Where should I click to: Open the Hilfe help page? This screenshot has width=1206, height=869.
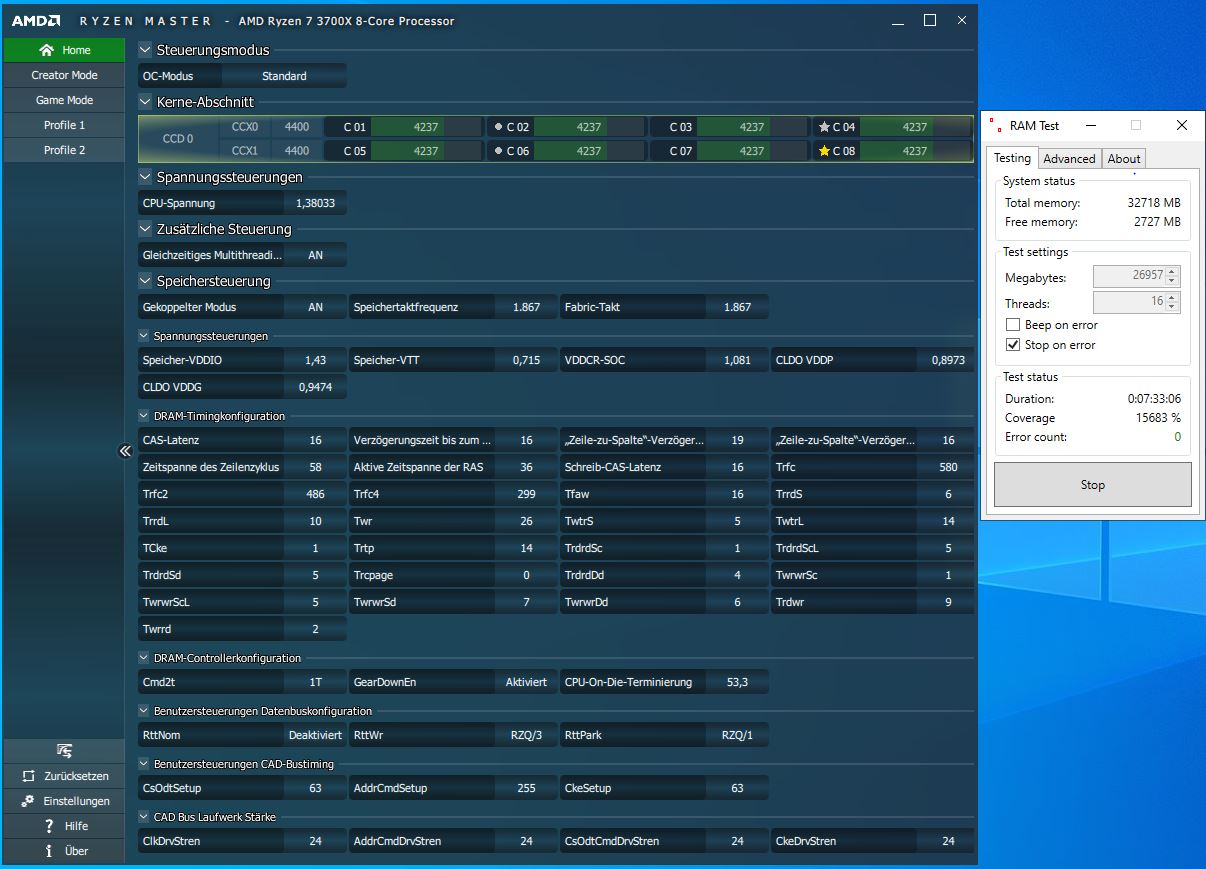[x=64, y=826]
